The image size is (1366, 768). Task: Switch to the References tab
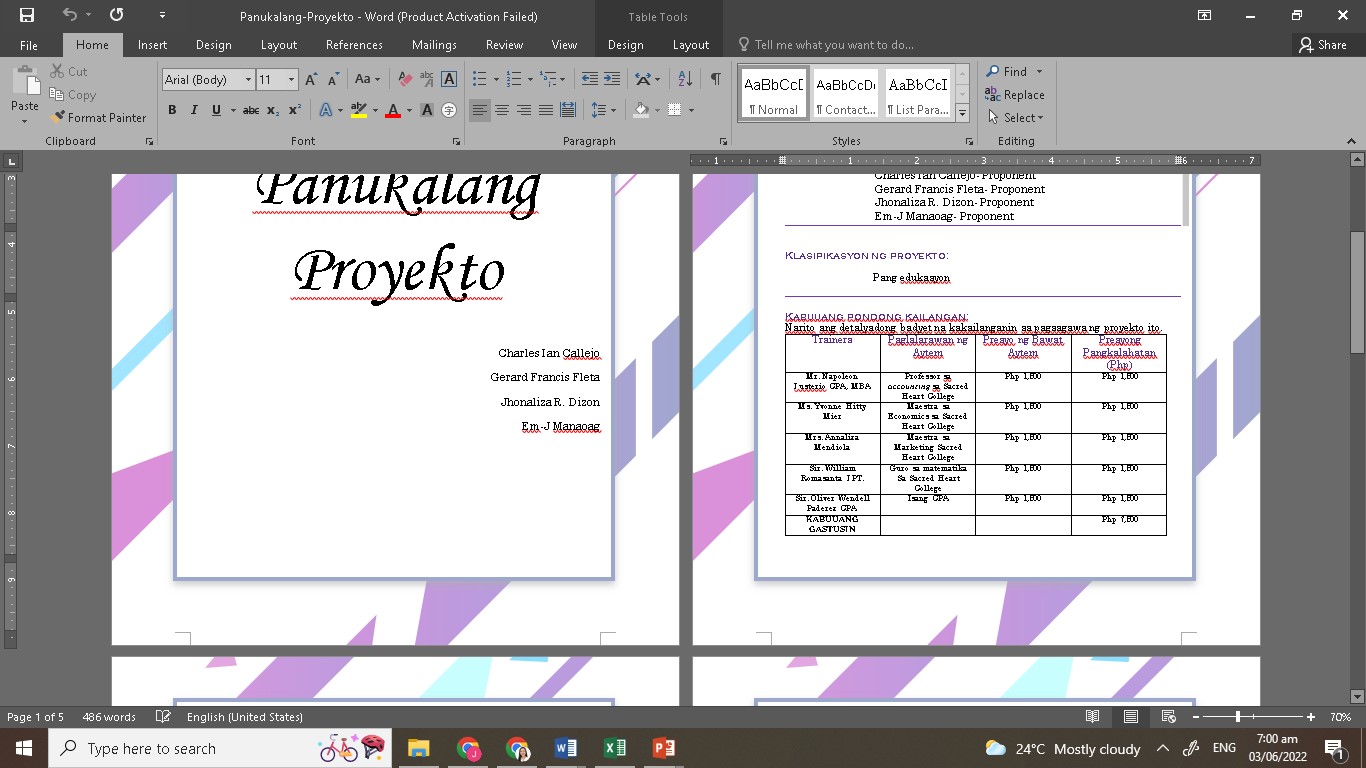coord(354,45)
